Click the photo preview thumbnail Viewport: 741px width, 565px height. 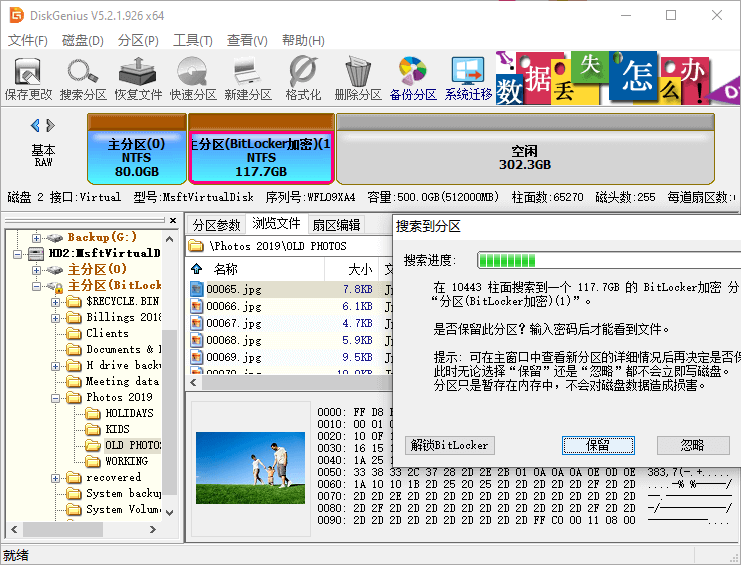(250, 468)
